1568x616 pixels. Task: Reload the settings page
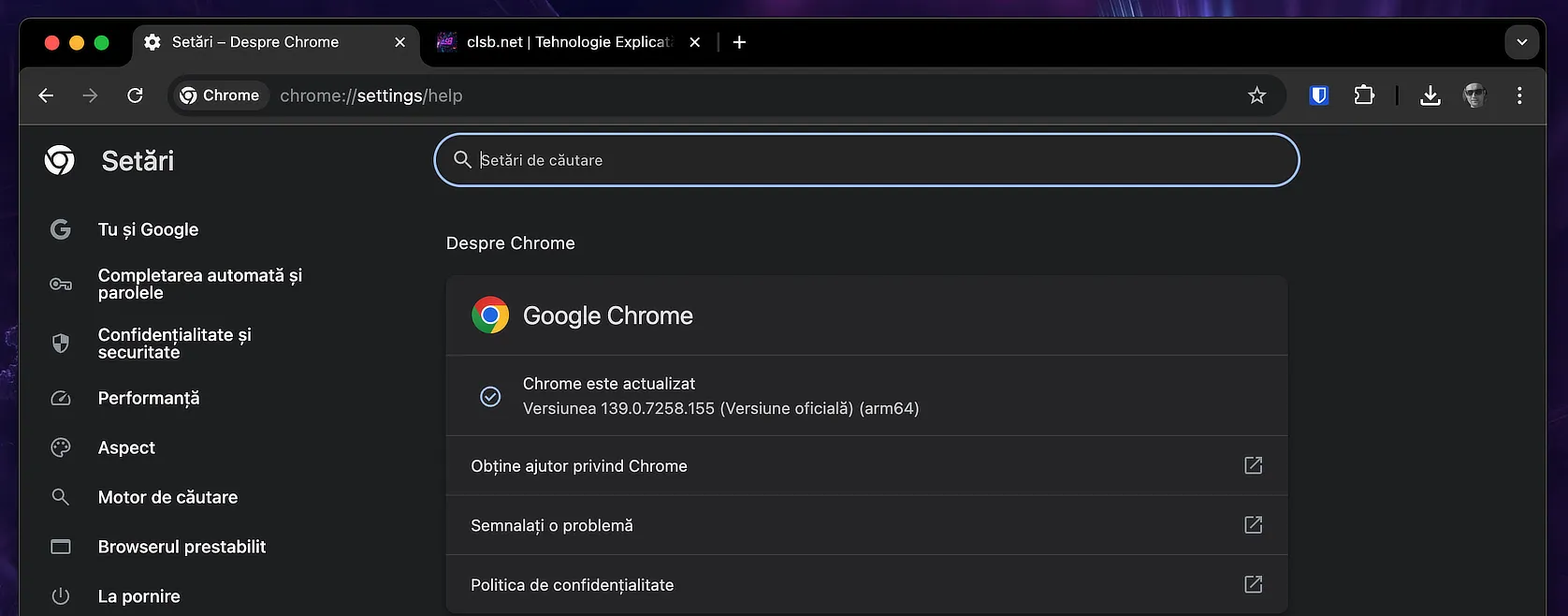click(135, 95)
